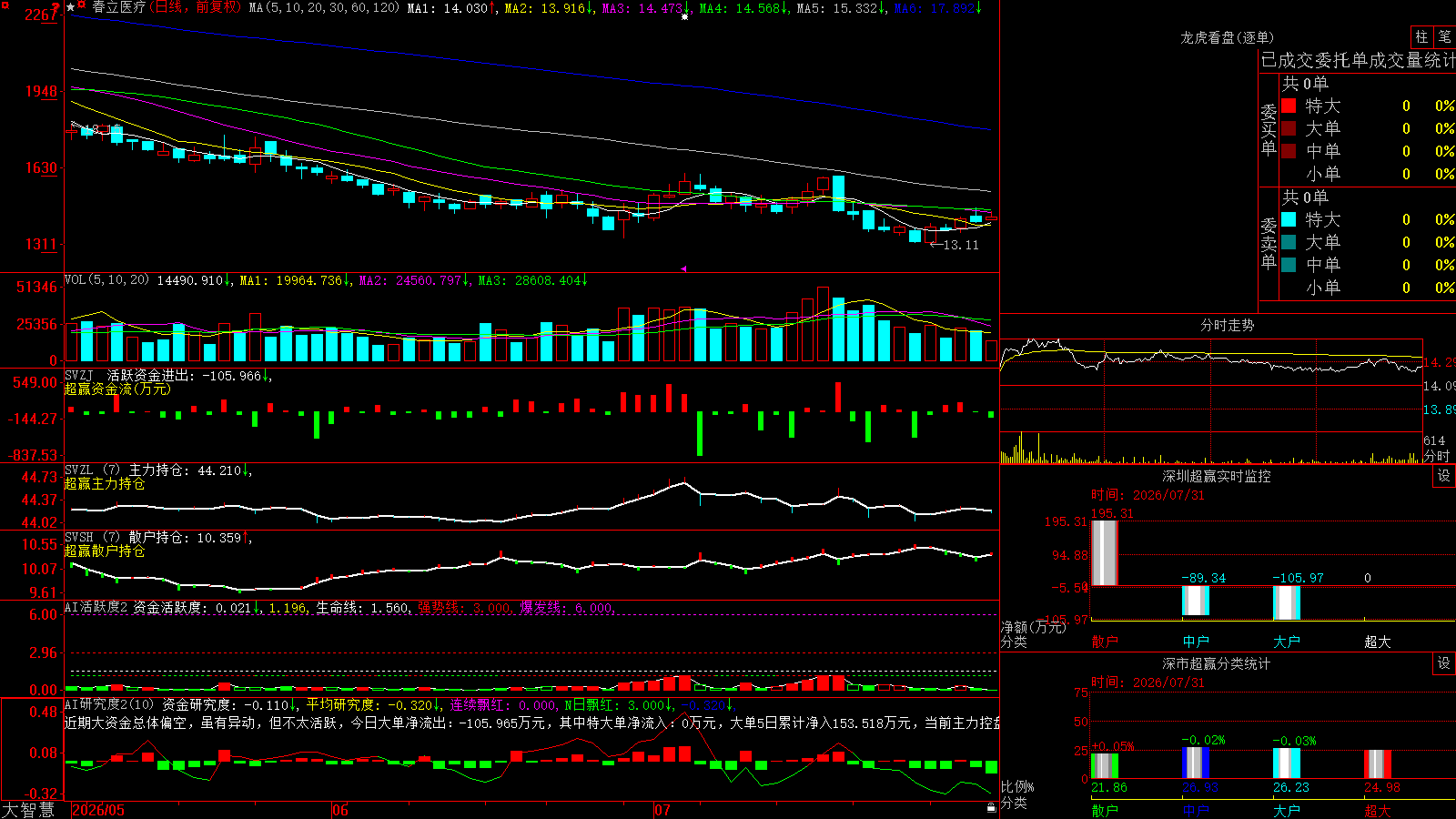Click the dark red 大单 buy-order swatch
The width and height of the screenshot is (1456, 819).
click(x=1289, y=128)
